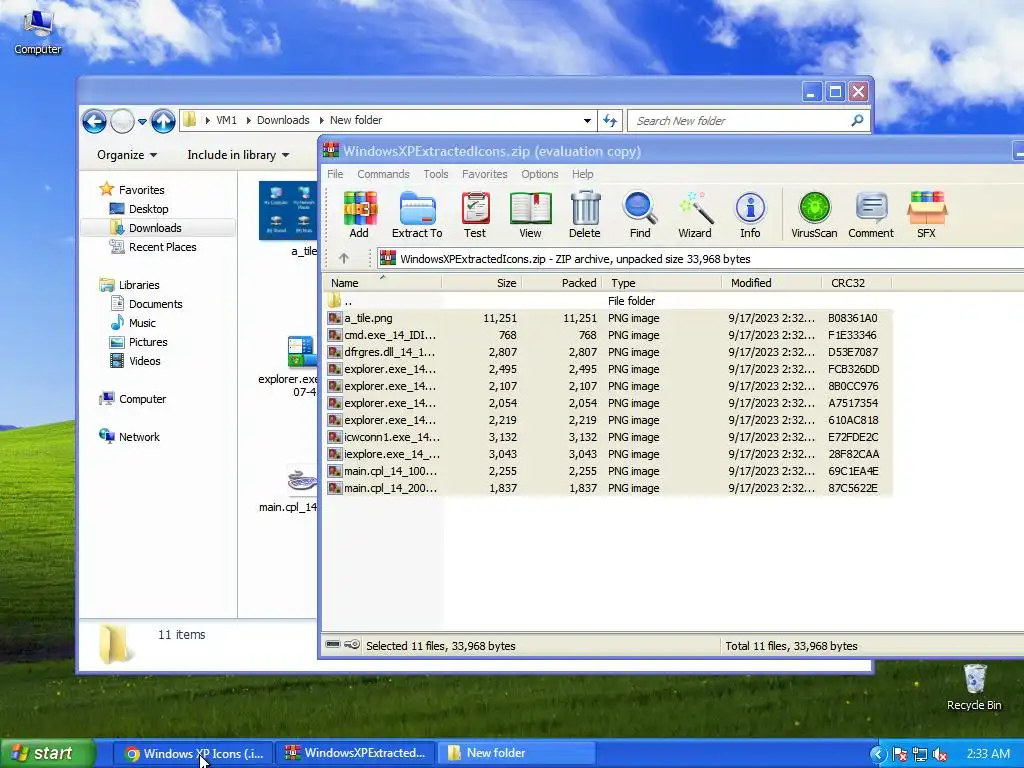The width and height of the screenshot is (1024, 768).
Task: Click the Delete trash can icon
Action: coord(584,215)
